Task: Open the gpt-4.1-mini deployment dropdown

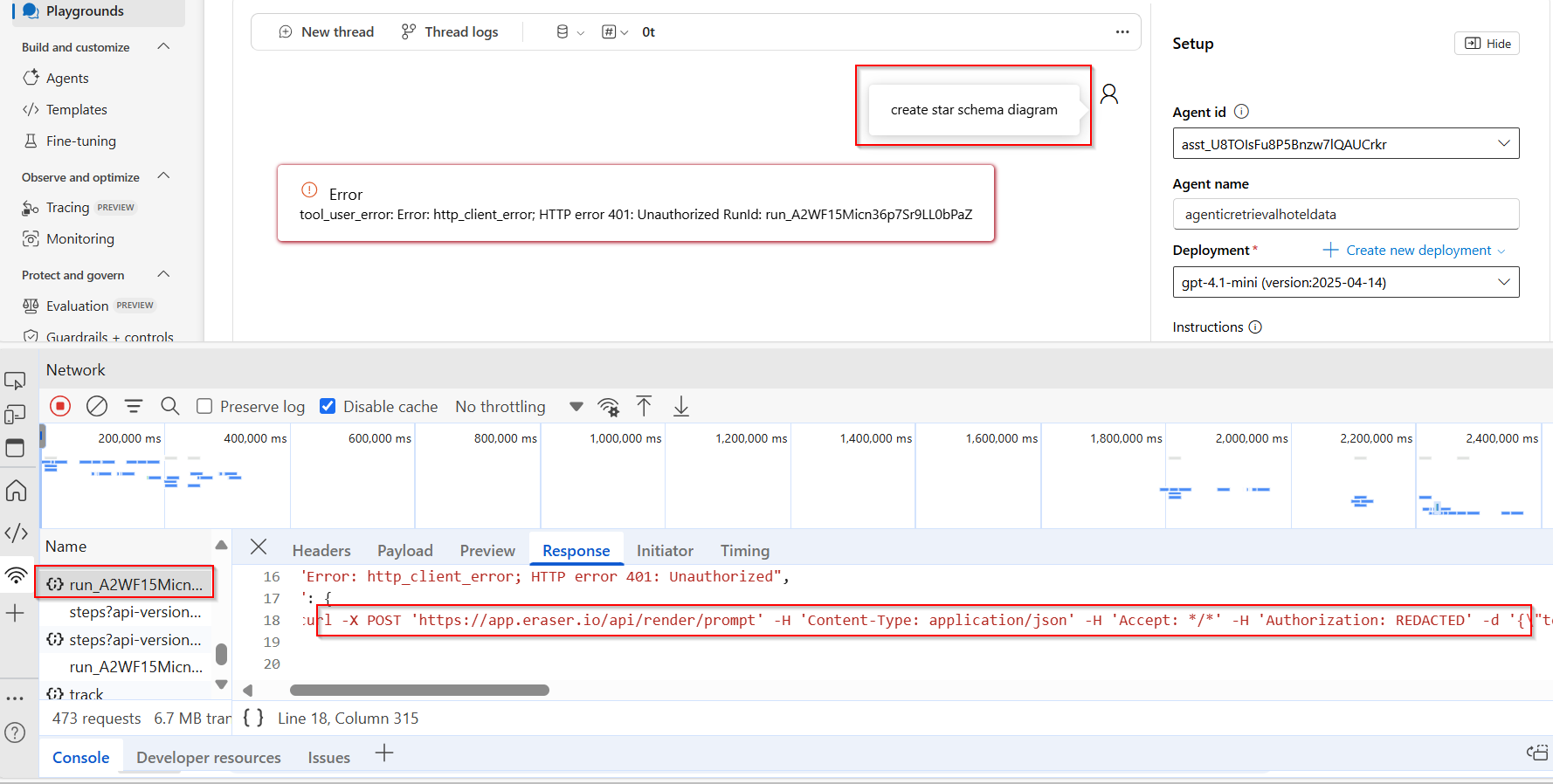Action: tap(1345, 282)
